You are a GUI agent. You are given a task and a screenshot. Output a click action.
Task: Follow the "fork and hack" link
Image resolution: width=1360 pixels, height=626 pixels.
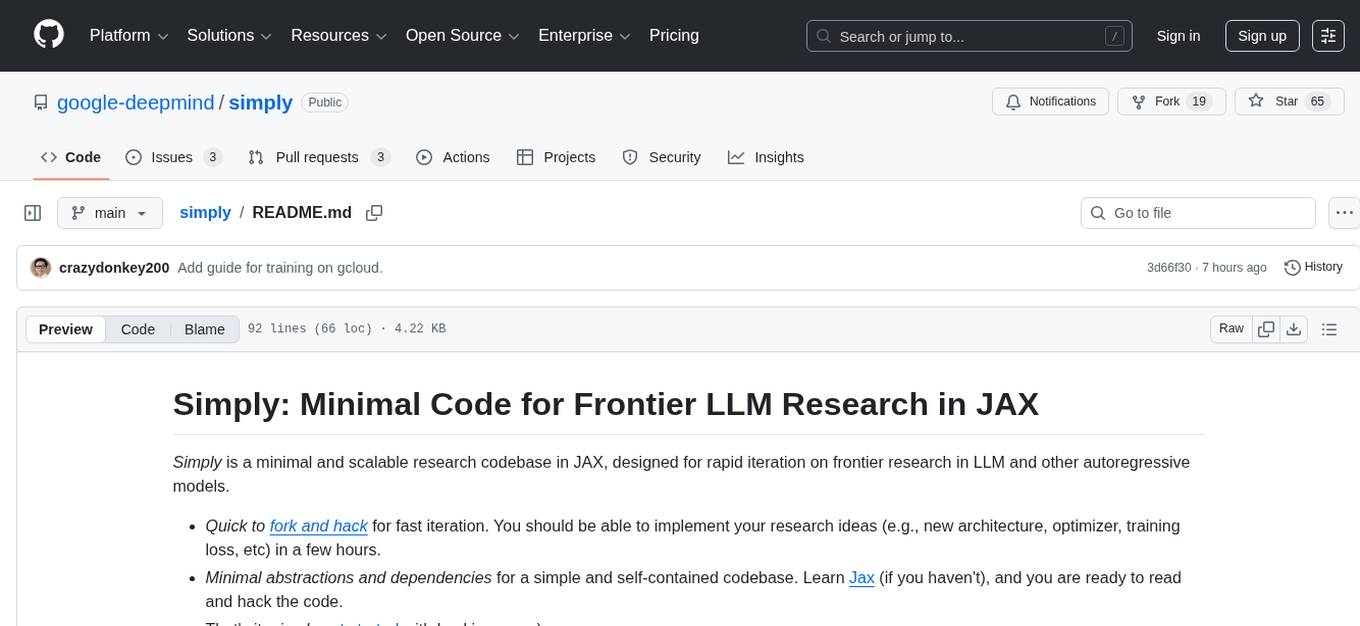click(x=318, y=526)
